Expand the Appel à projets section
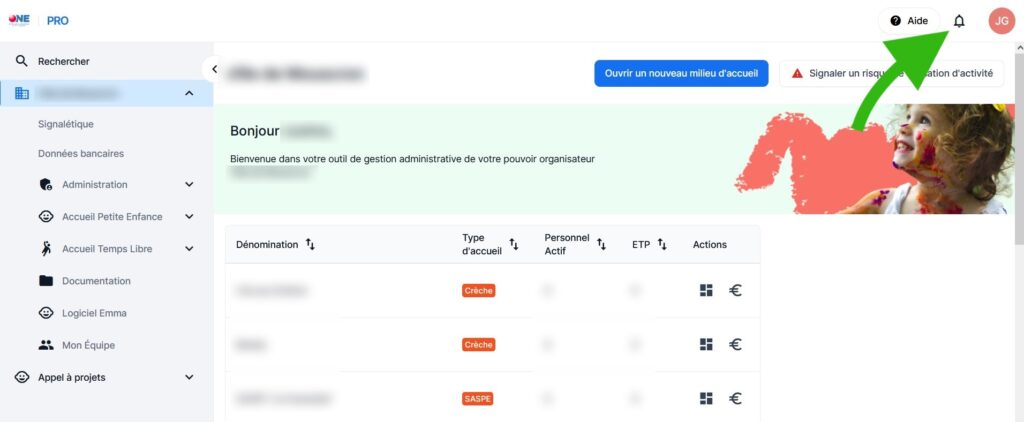 click(189, 378)
